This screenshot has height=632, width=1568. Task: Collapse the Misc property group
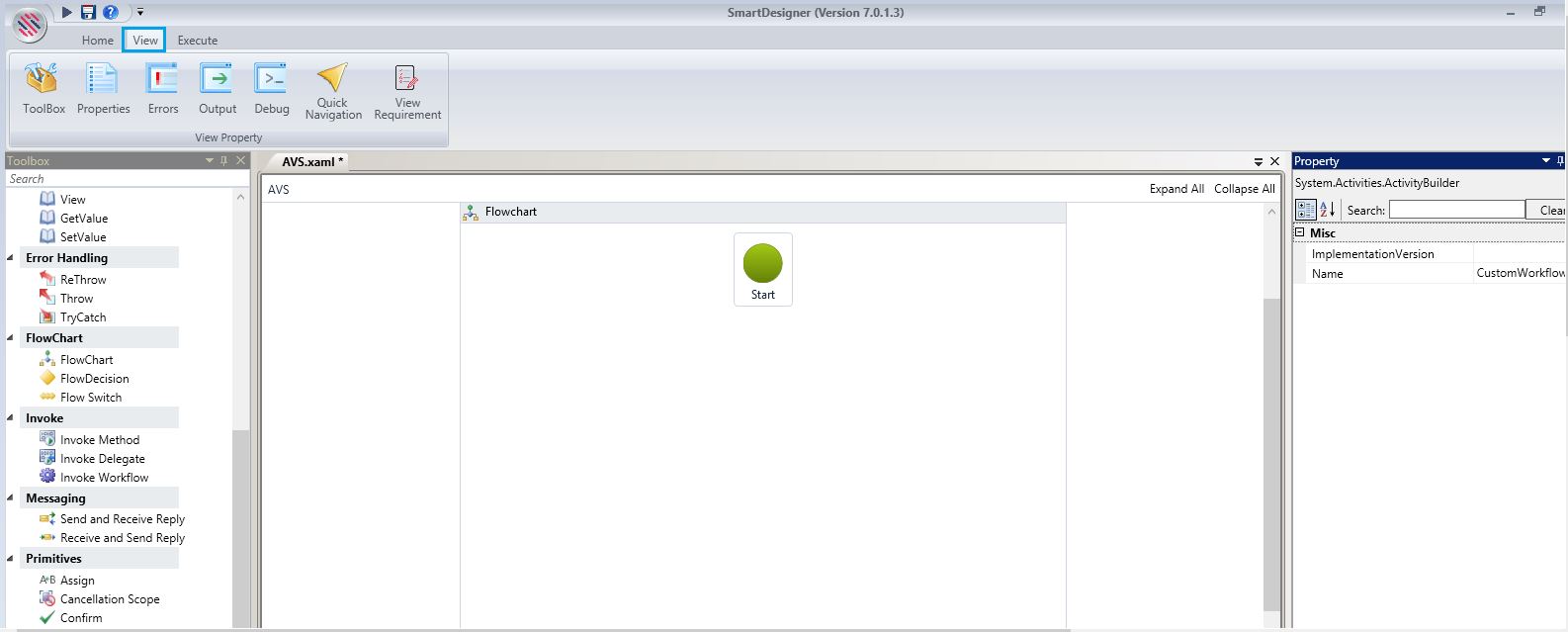coord(1300,232)
